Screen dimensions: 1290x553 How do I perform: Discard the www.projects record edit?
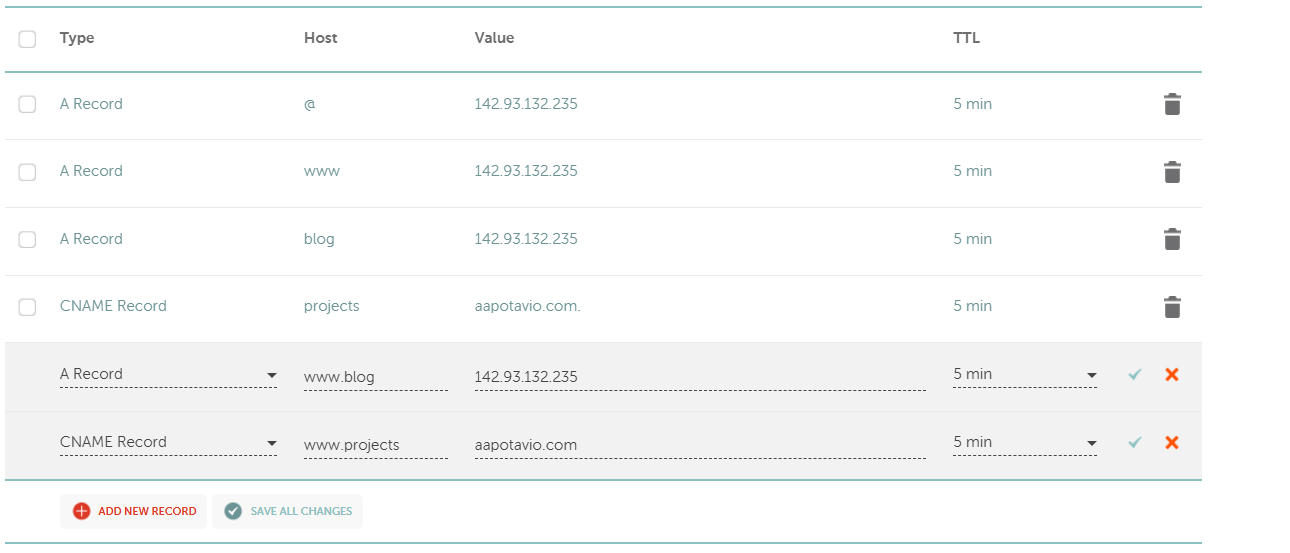click(x=1172, y=442)
